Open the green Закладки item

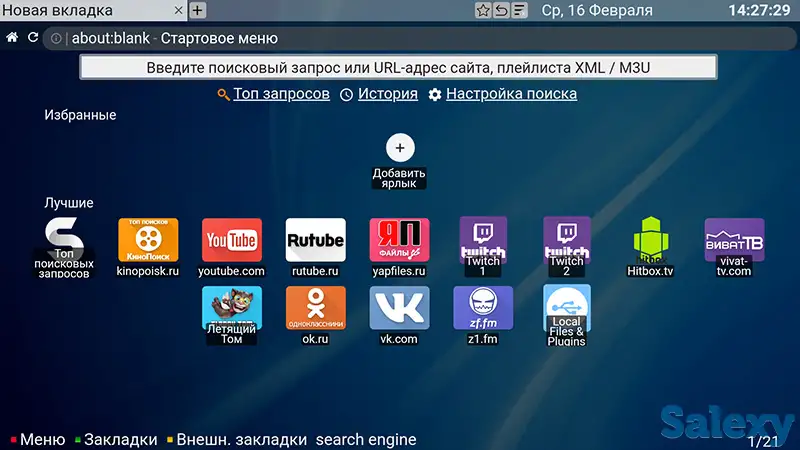(x=116, y=439)
